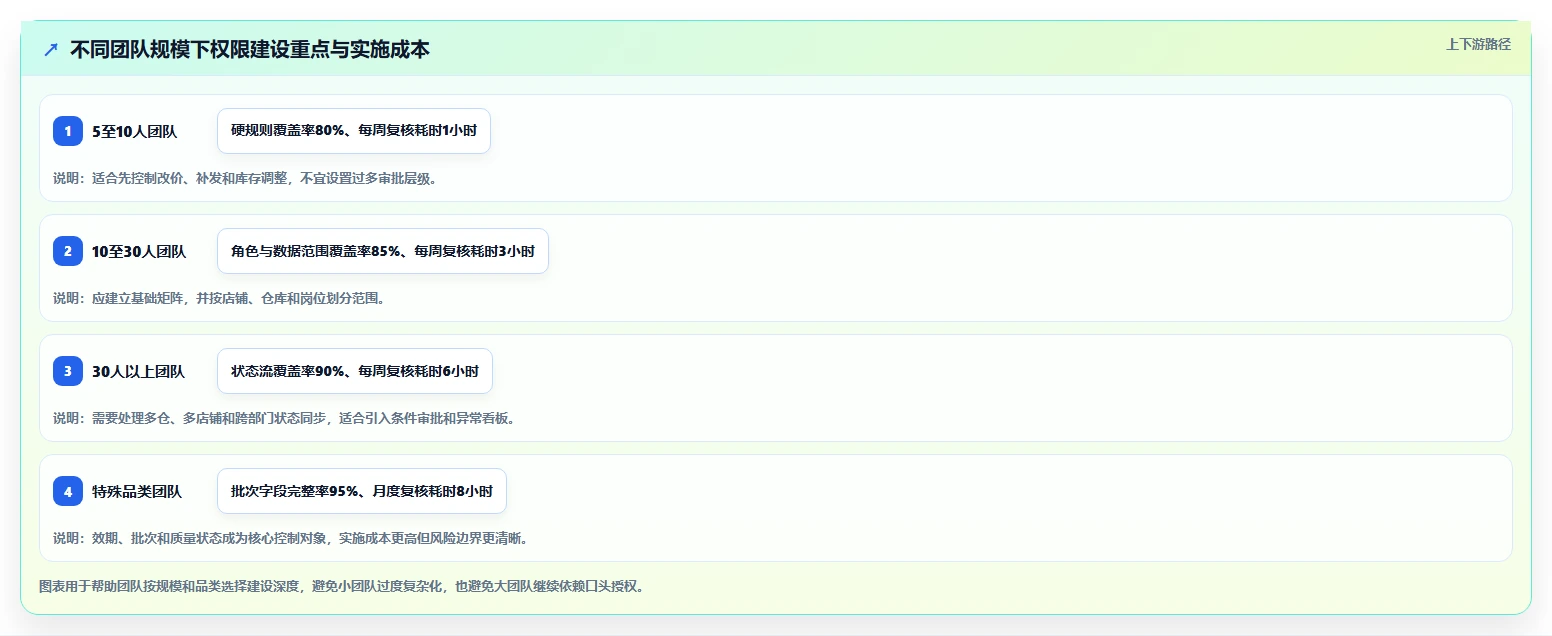Select the 特殊品类团队 row label
The image size is (1552, 636).
[x=137, y=491]
